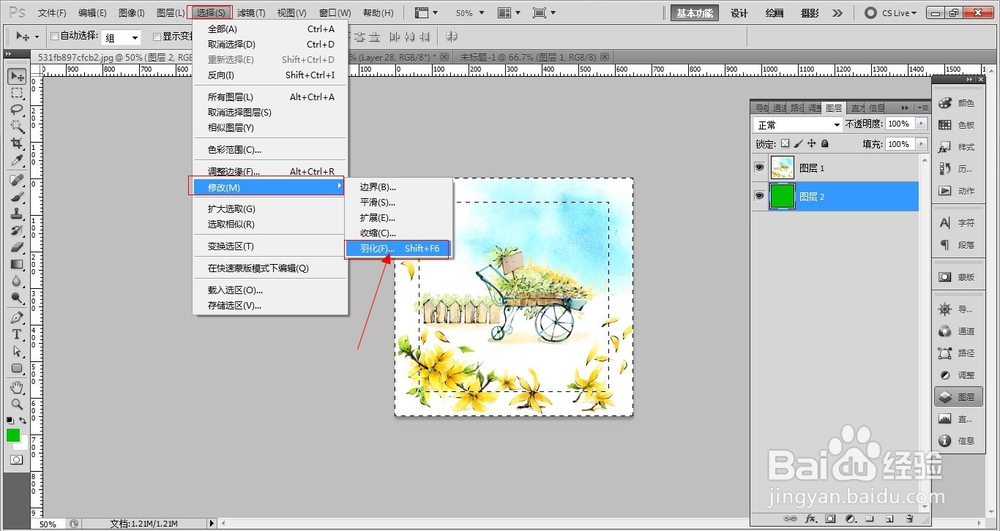Hide 图层 1 with eye icon
Viewport: 1000px width, 531px height.
pos(759,168)
